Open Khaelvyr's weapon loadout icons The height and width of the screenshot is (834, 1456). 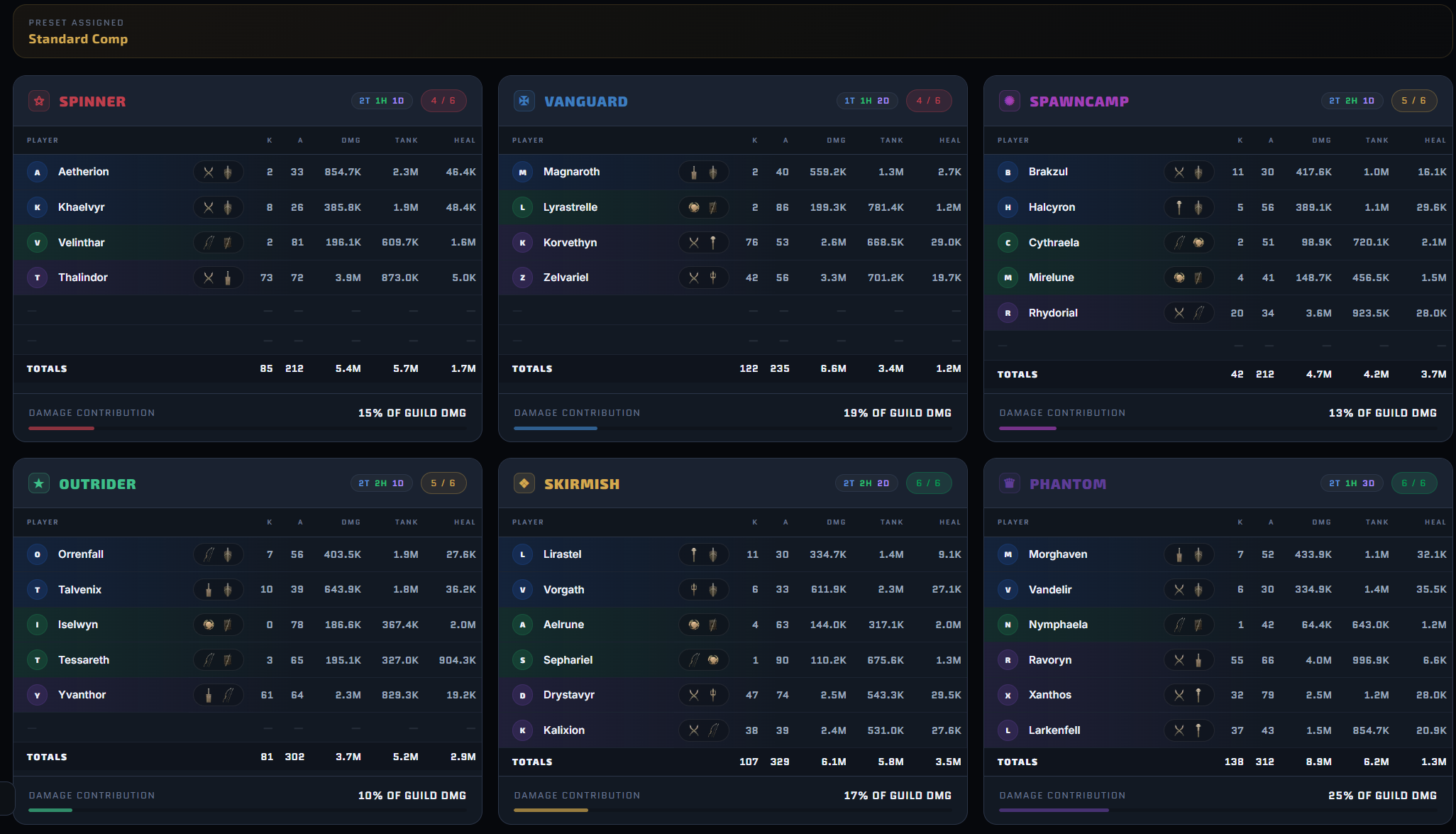pos(219,207)
